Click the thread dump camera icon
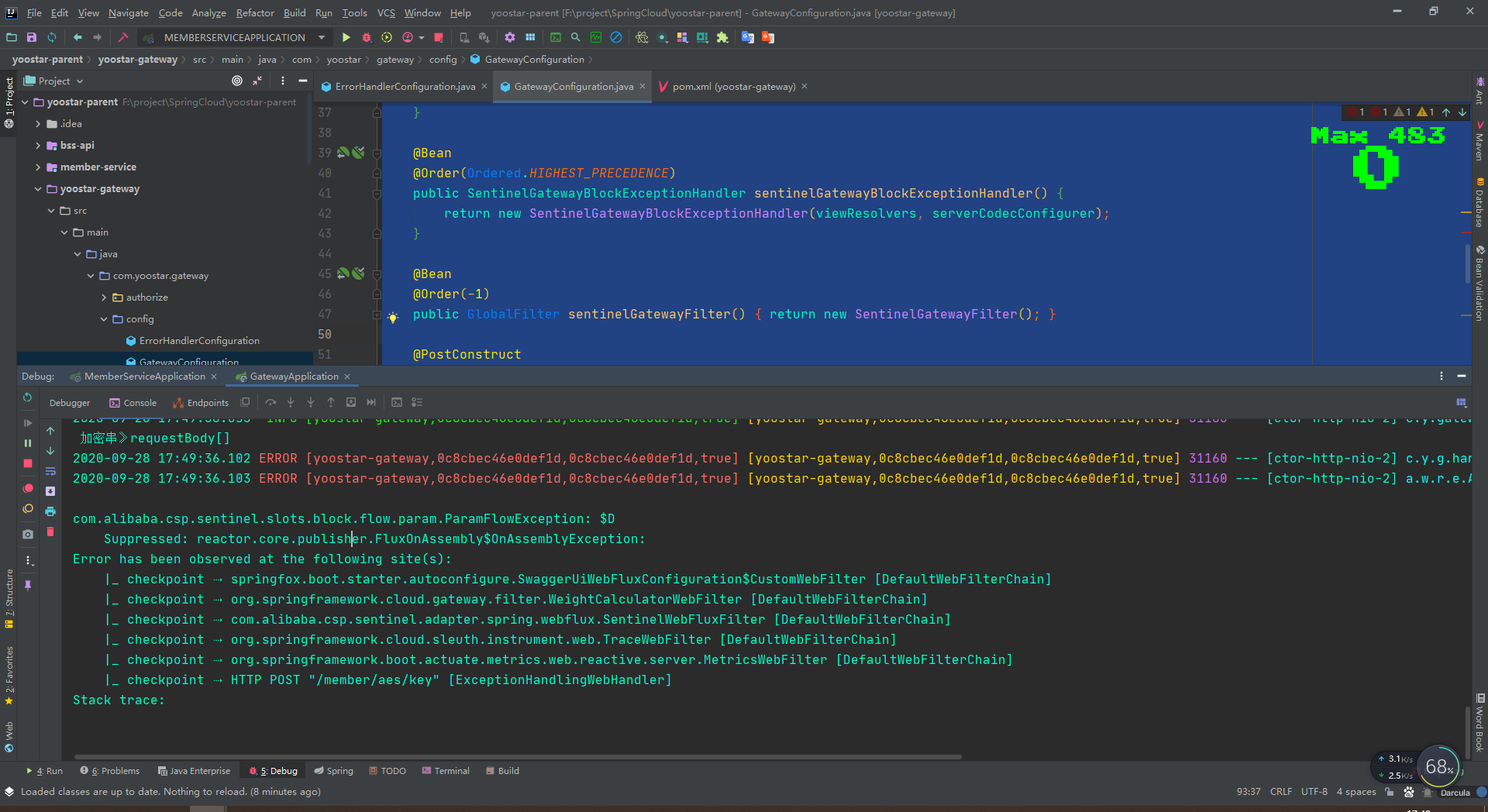This screenshot has width=1488, height=812. tap(28, 534)
